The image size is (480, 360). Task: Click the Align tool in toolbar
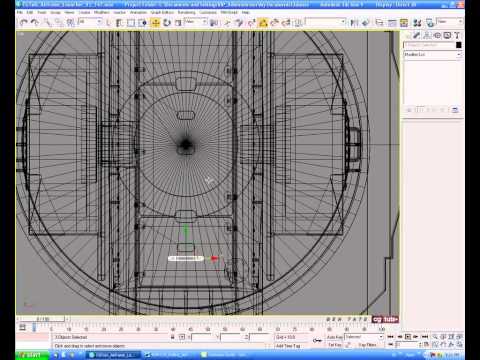(x=366, y=23)
